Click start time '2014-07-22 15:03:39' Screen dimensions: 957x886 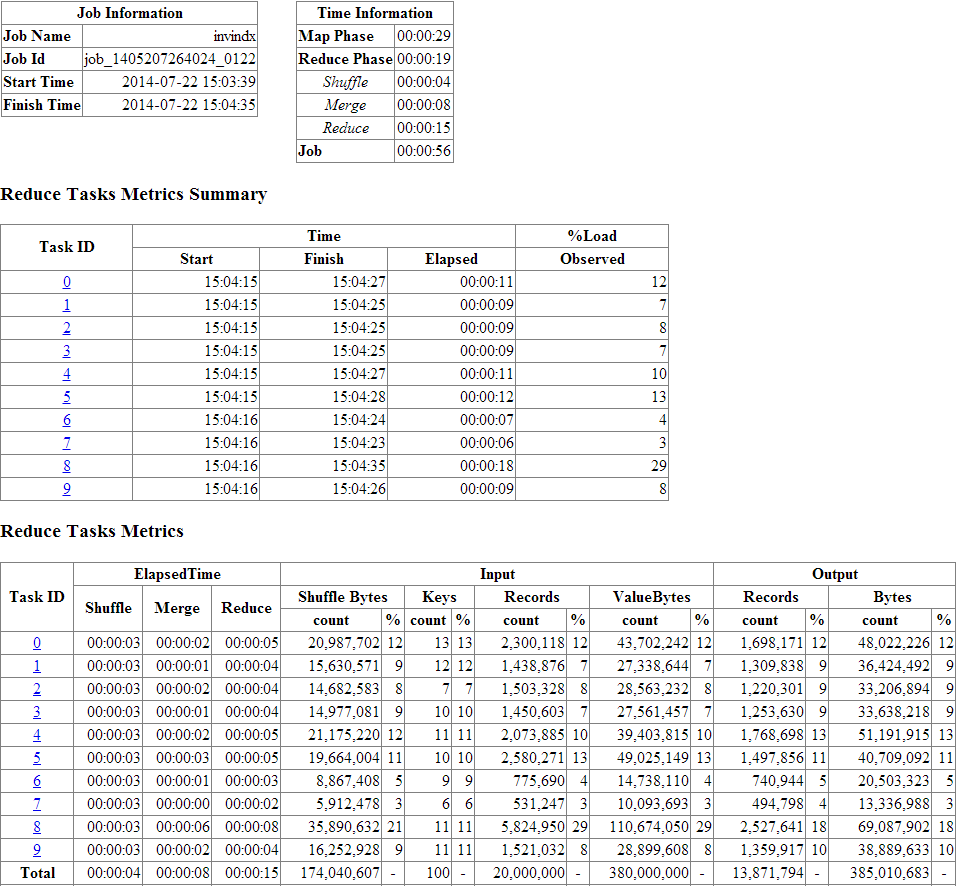point(189,82)
